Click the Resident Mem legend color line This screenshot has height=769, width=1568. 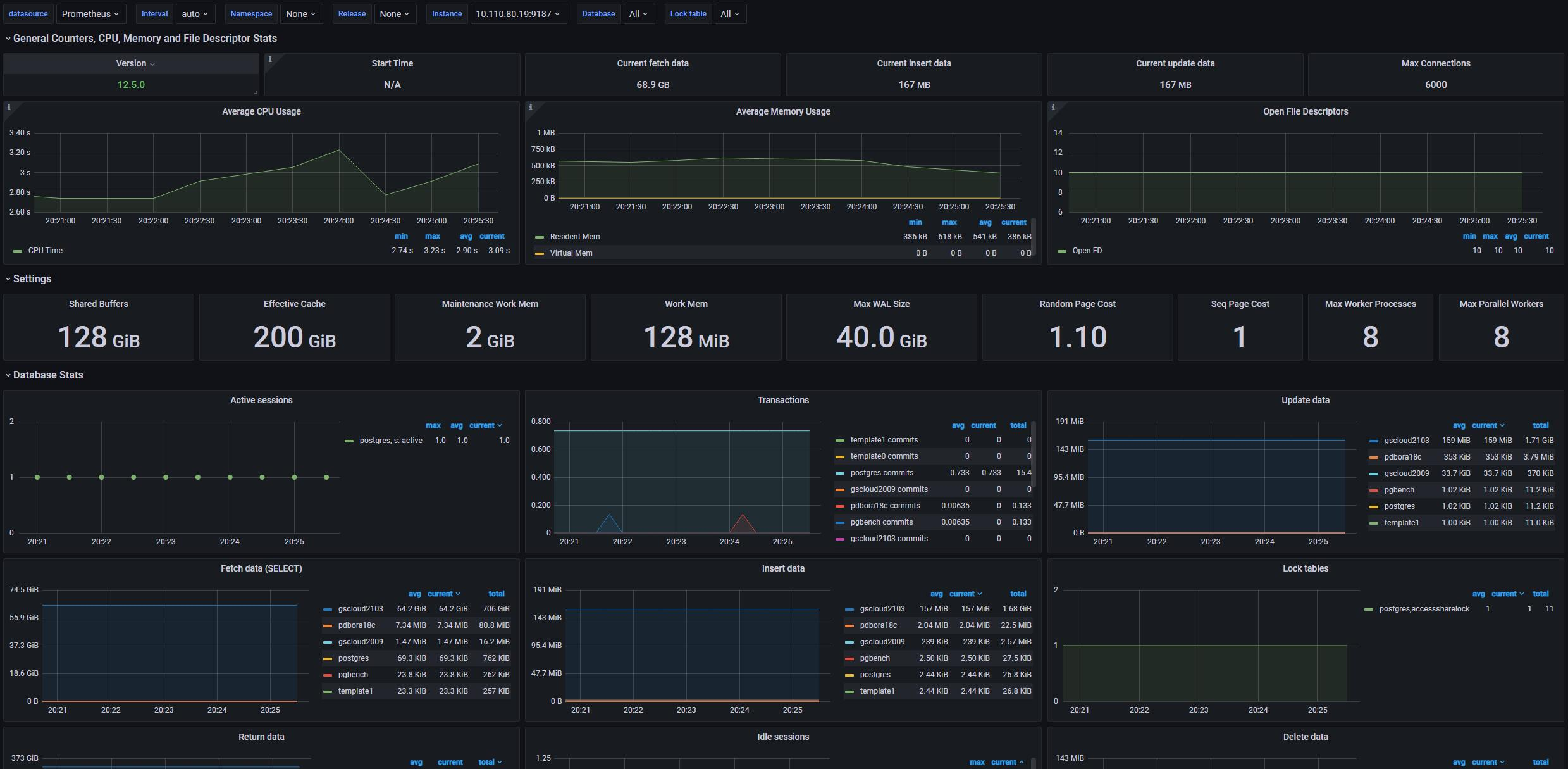click(x=540, y=237)
